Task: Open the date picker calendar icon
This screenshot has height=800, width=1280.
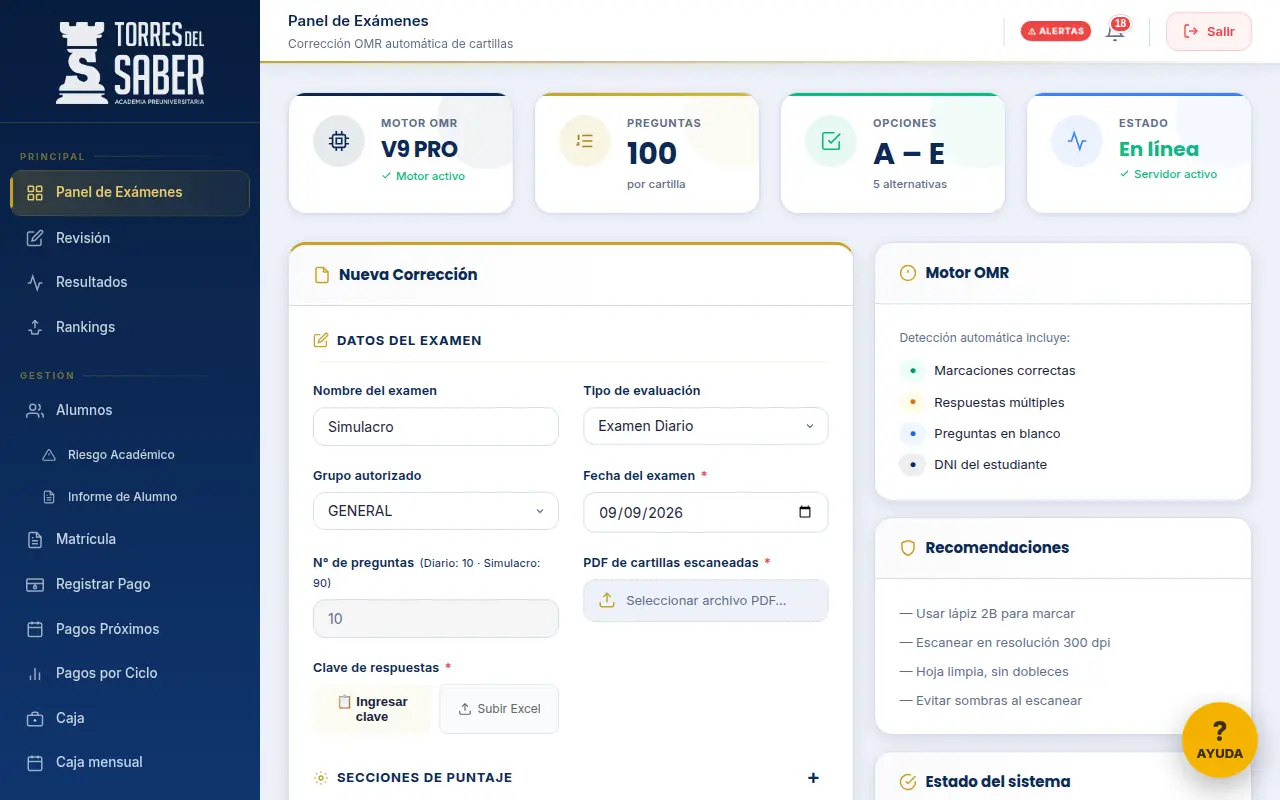Action: click(805, 512)
